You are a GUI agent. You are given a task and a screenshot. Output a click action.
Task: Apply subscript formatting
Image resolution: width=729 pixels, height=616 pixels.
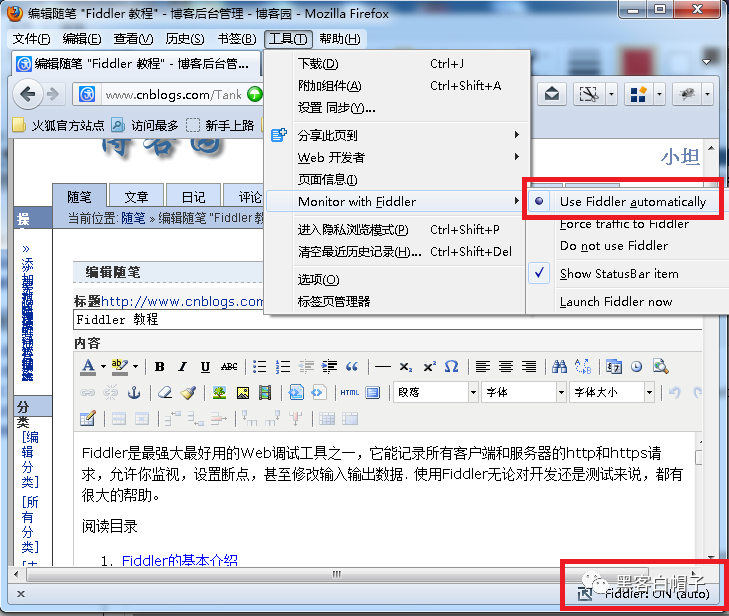click(x=405, y=367)
